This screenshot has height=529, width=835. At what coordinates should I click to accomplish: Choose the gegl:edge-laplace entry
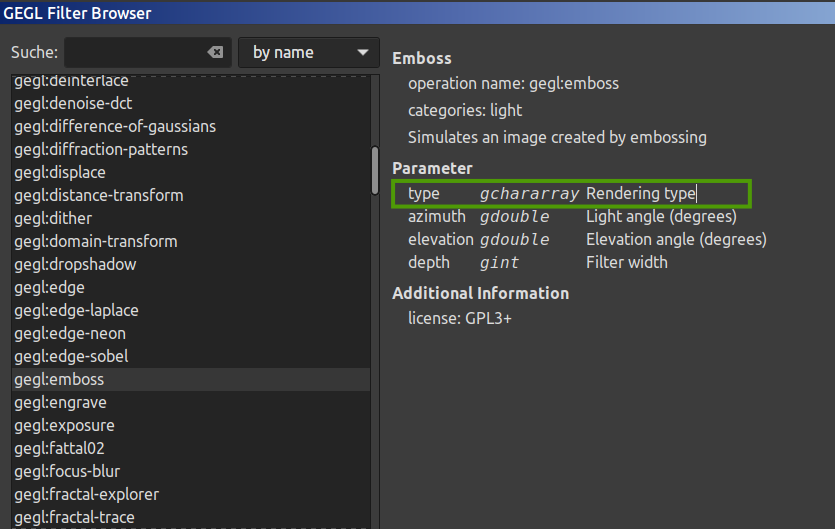point(191,310)
